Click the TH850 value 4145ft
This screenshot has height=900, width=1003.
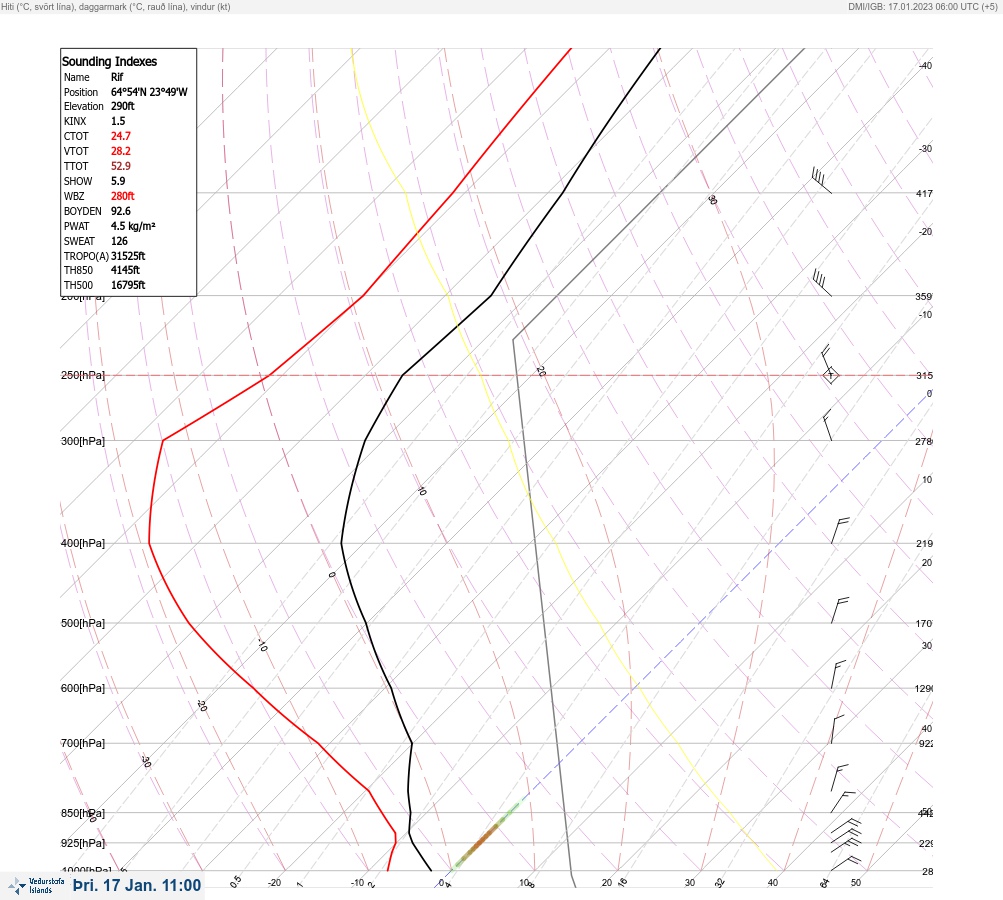click(125, 270)
